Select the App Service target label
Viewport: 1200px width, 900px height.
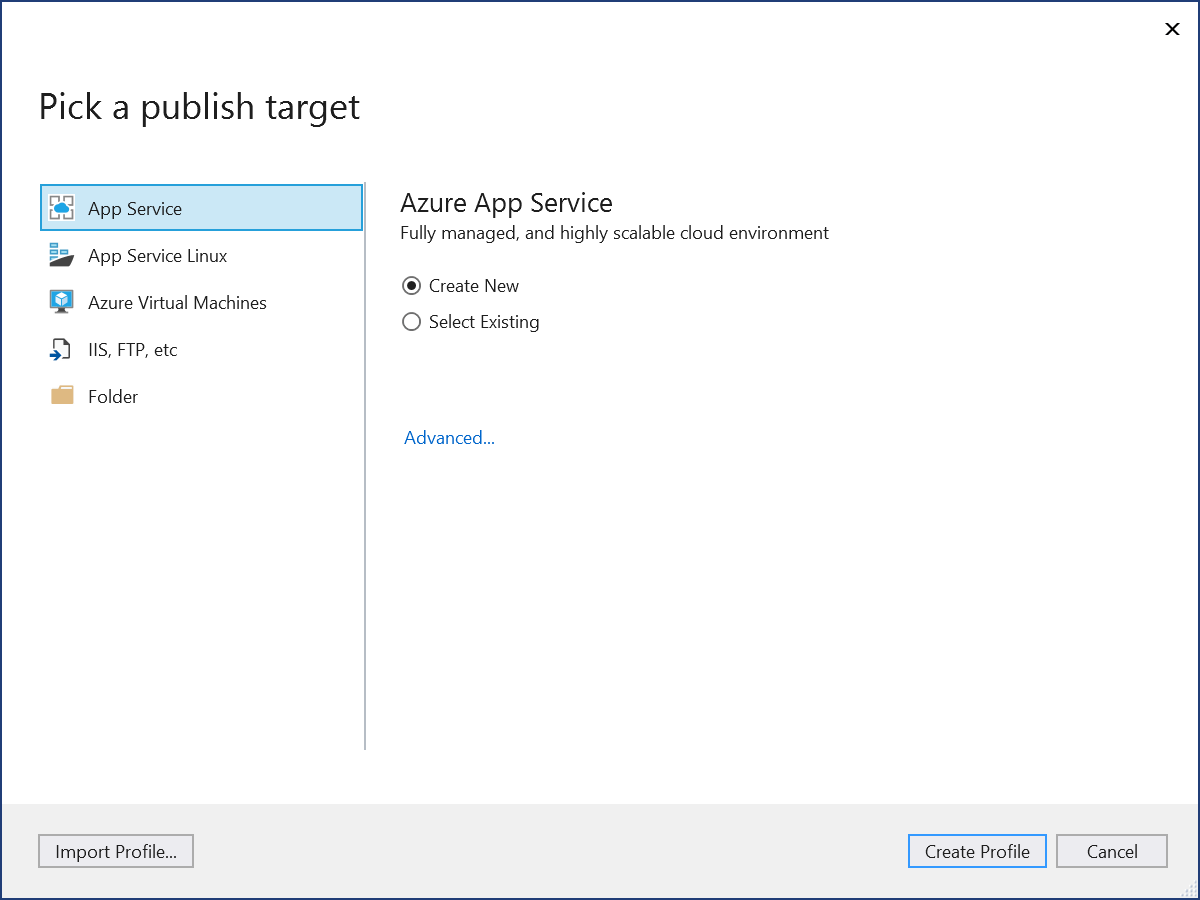pyautogui.click(x=135, y=209)
